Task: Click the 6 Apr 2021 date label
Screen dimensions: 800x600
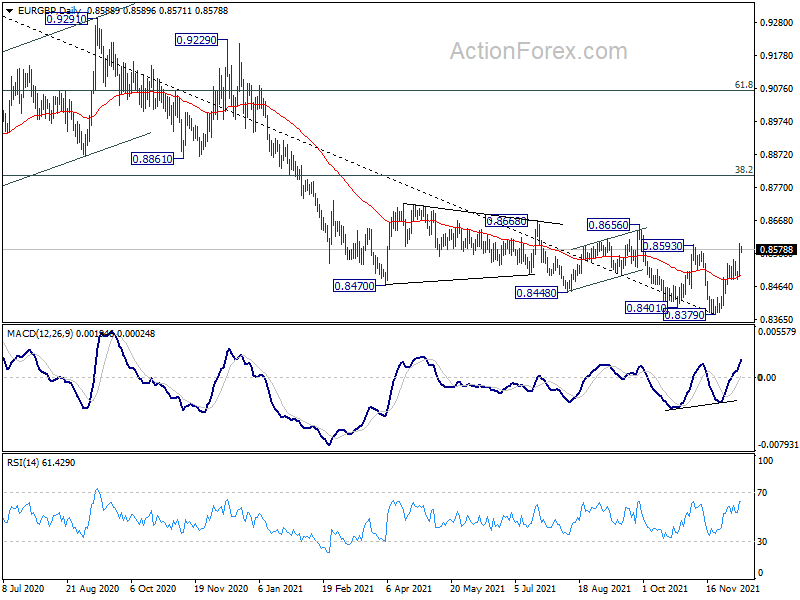Action: tap(409, 588)
